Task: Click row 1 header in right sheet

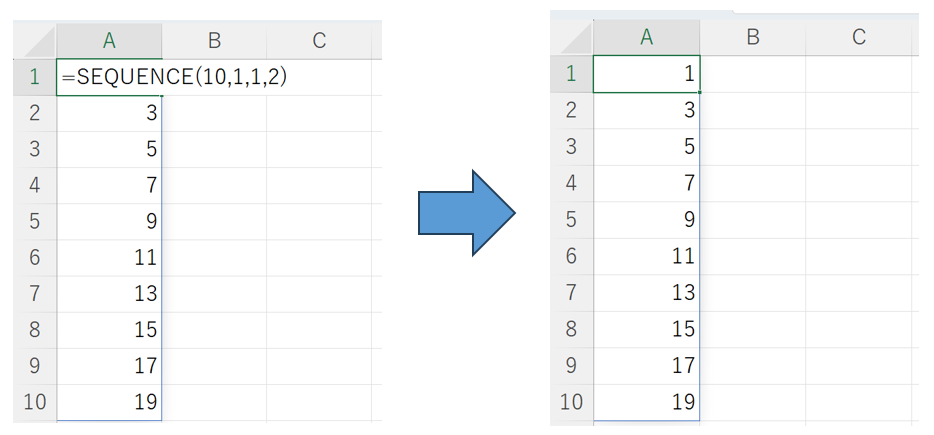Action: point(572,74)
